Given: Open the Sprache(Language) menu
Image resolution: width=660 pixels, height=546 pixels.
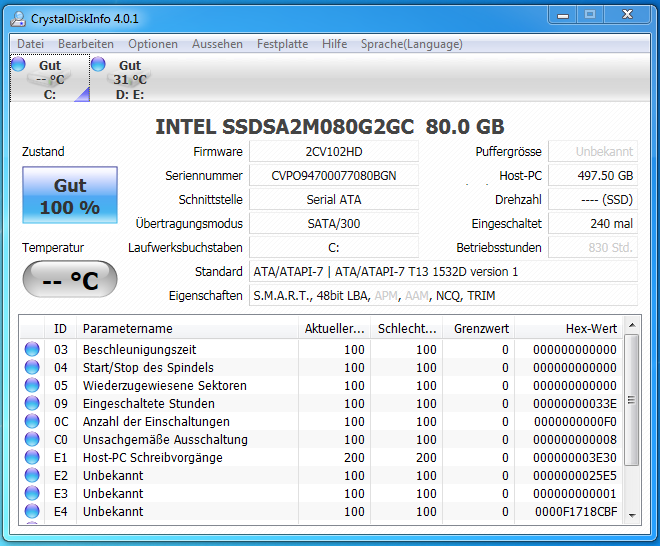Looking at the screenshot, I should tap(412, 44).
